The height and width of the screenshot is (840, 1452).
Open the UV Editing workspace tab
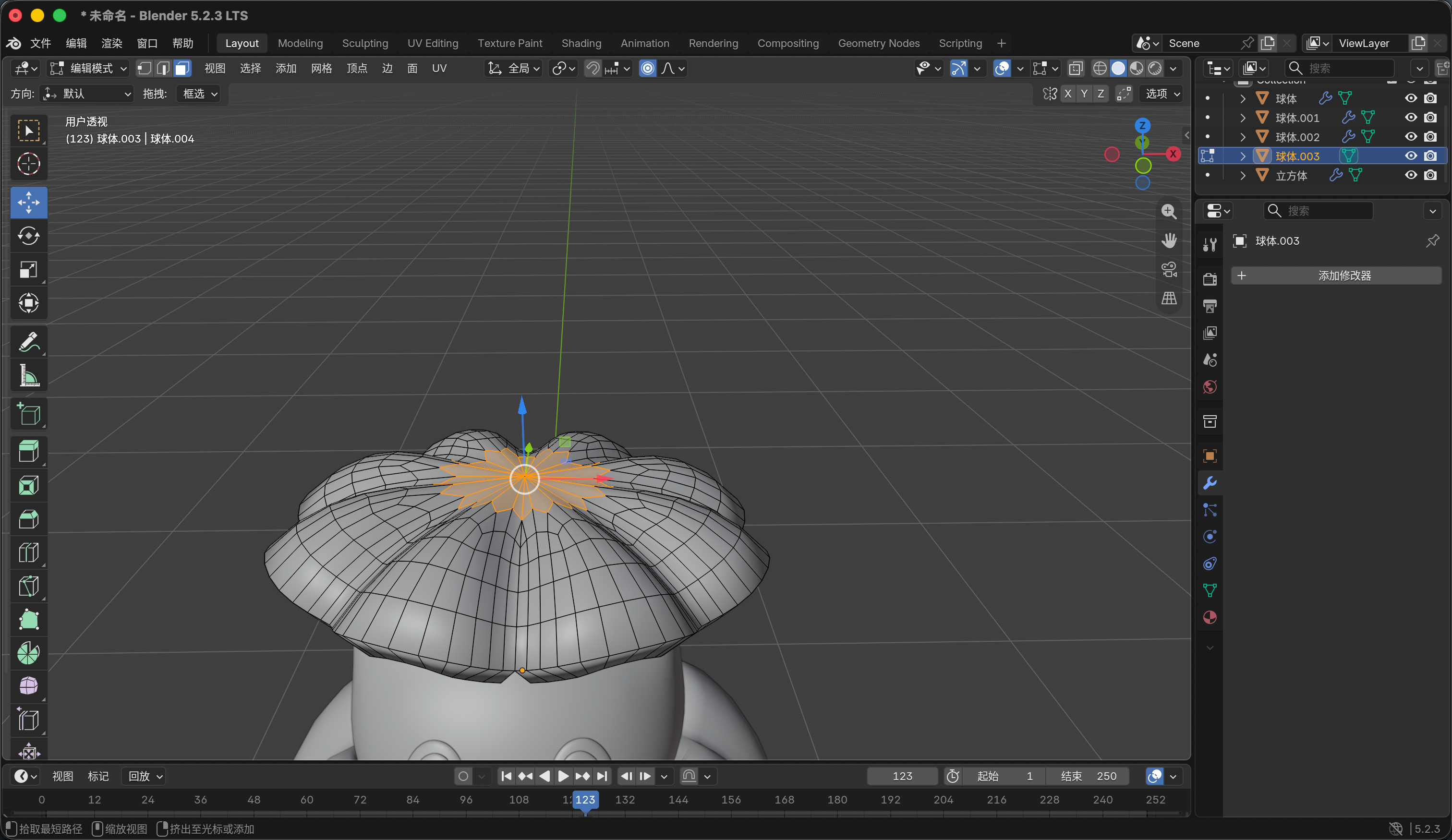[433, 43]
